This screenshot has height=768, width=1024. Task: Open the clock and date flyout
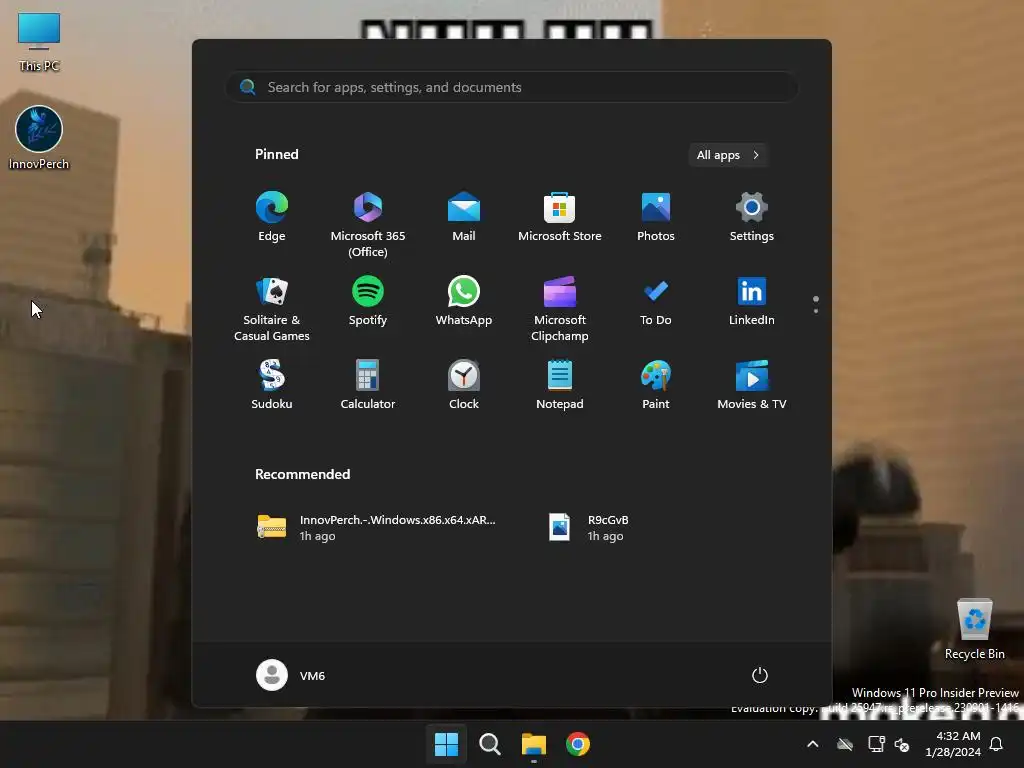point(953,744)
